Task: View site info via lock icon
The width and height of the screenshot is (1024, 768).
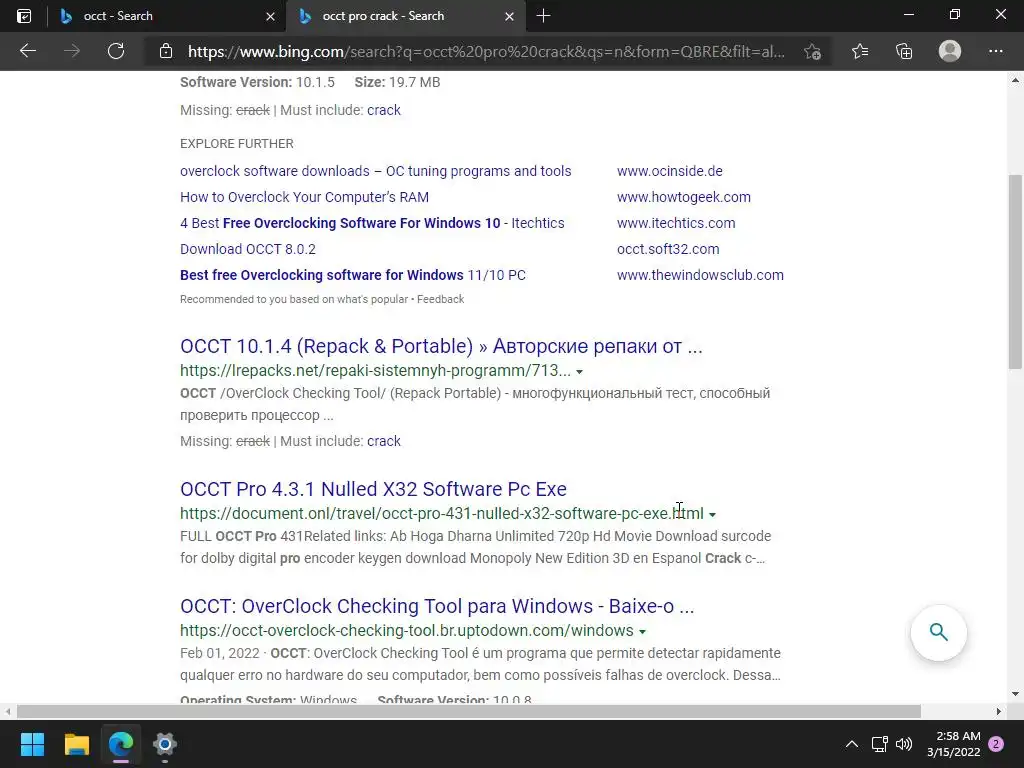Action: [x=166, y=51]
